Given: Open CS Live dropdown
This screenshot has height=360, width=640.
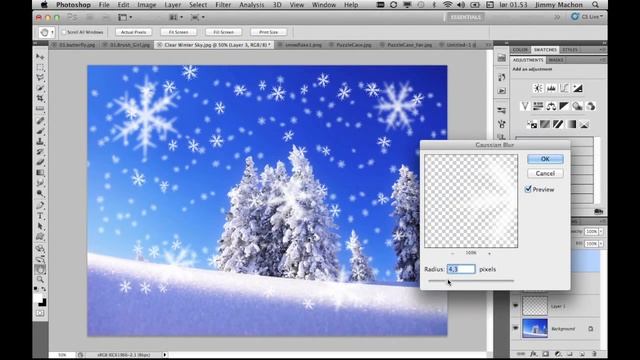Looking at the screenshot, I should pyautogui.click(x=587, y=17).
